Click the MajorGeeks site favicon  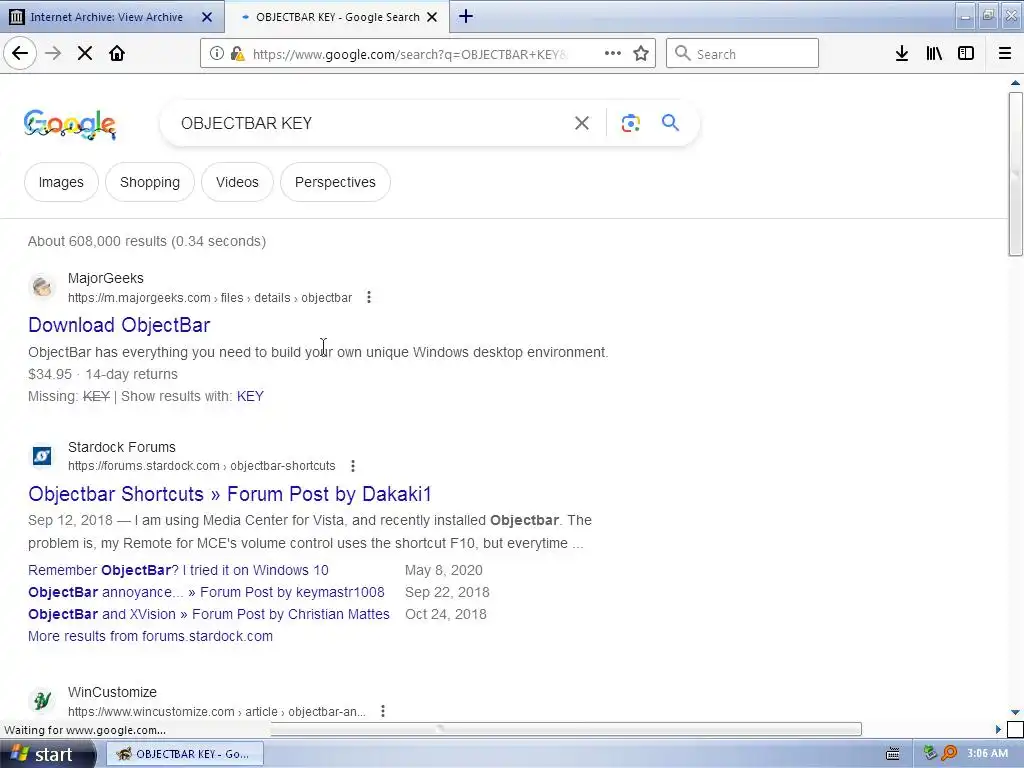pyautogui.click(x=42, y=287)
